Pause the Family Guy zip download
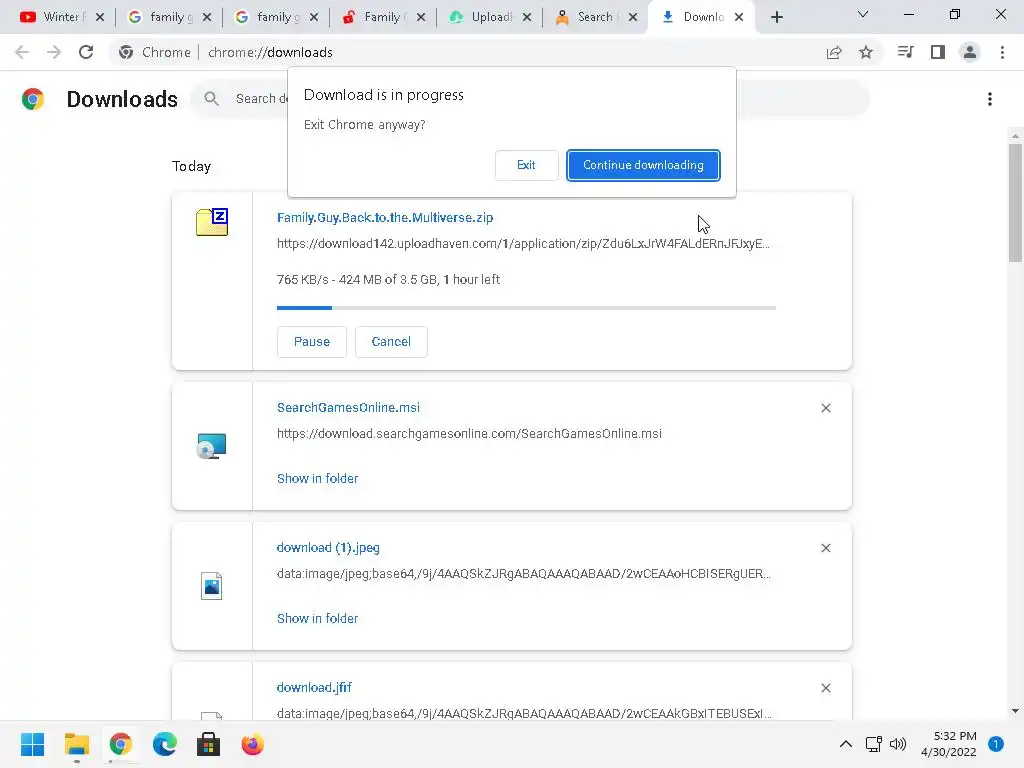 click(x=312, y=342)
